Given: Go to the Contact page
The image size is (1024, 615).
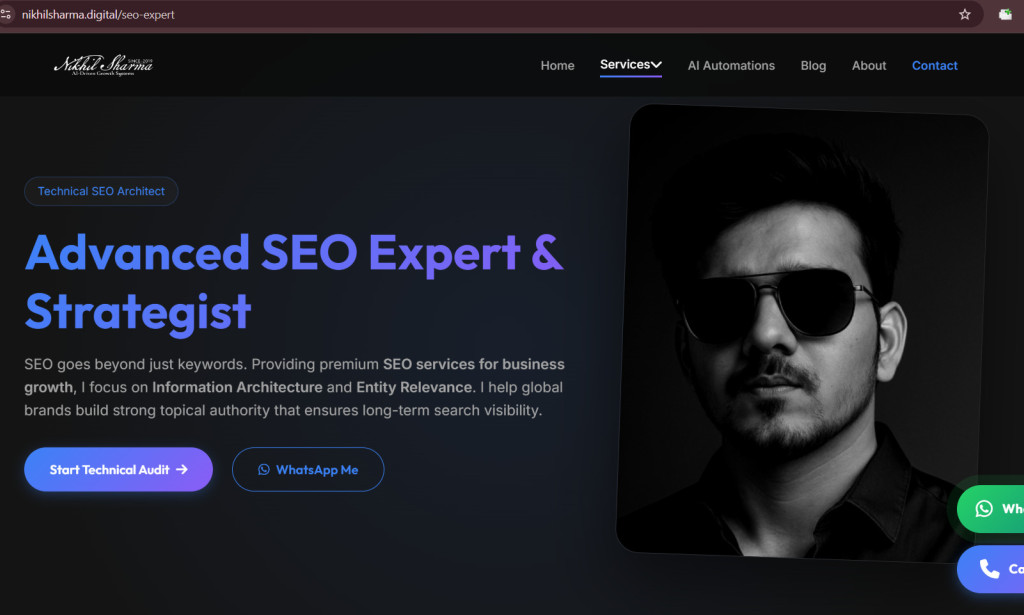Looking at the screenshot, I should pos(935,65).
